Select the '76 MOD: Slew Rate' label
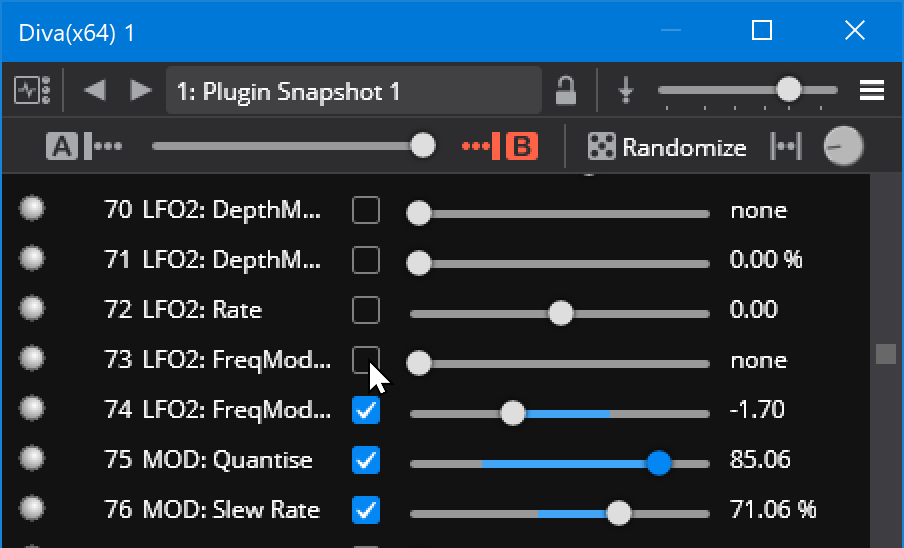 click(212, 510)
